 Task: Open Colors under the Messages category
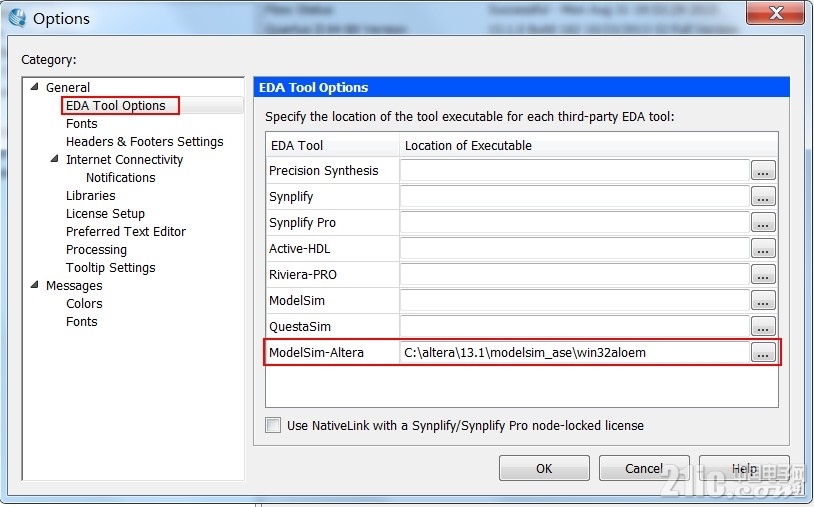(84, 304)
